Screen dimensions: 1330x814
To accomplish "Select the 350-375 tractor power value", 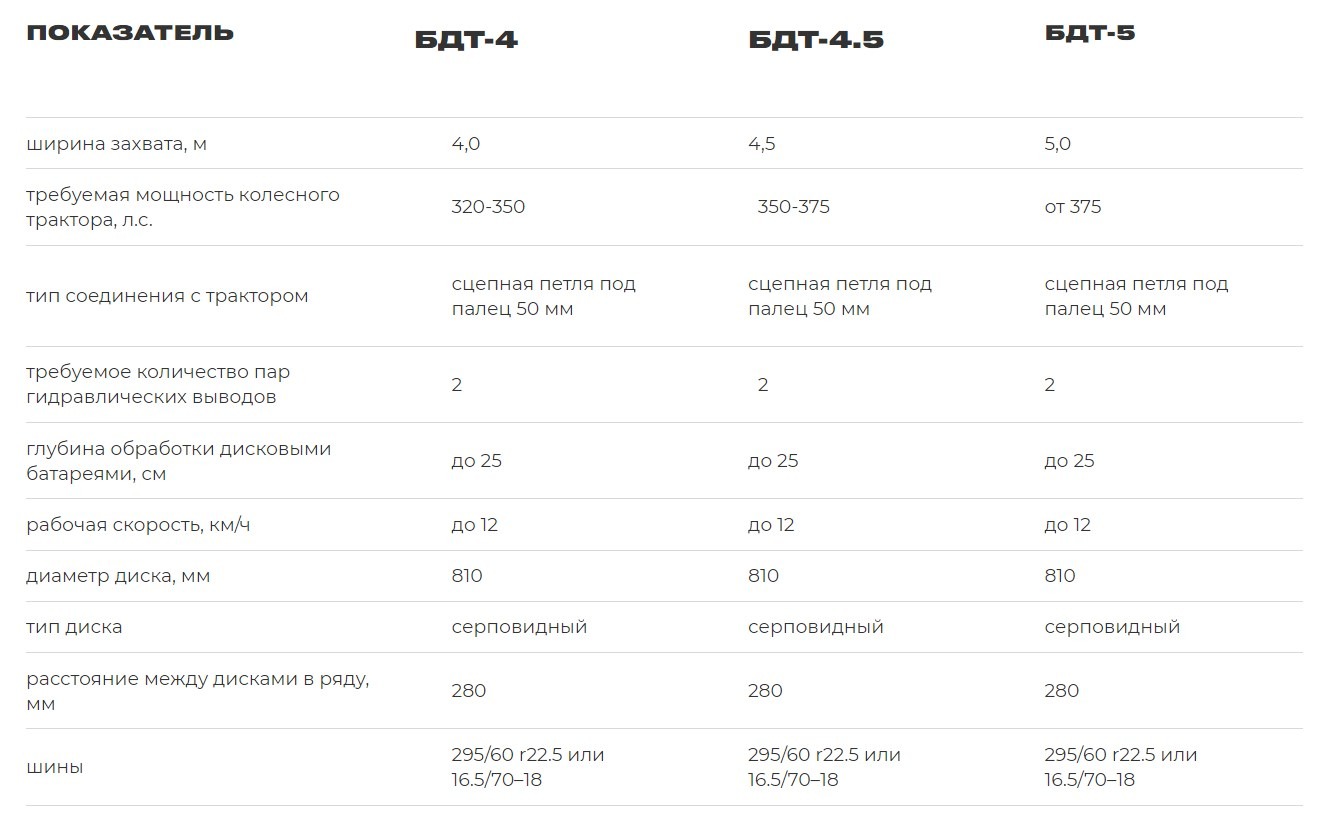I will pos(794,207).
